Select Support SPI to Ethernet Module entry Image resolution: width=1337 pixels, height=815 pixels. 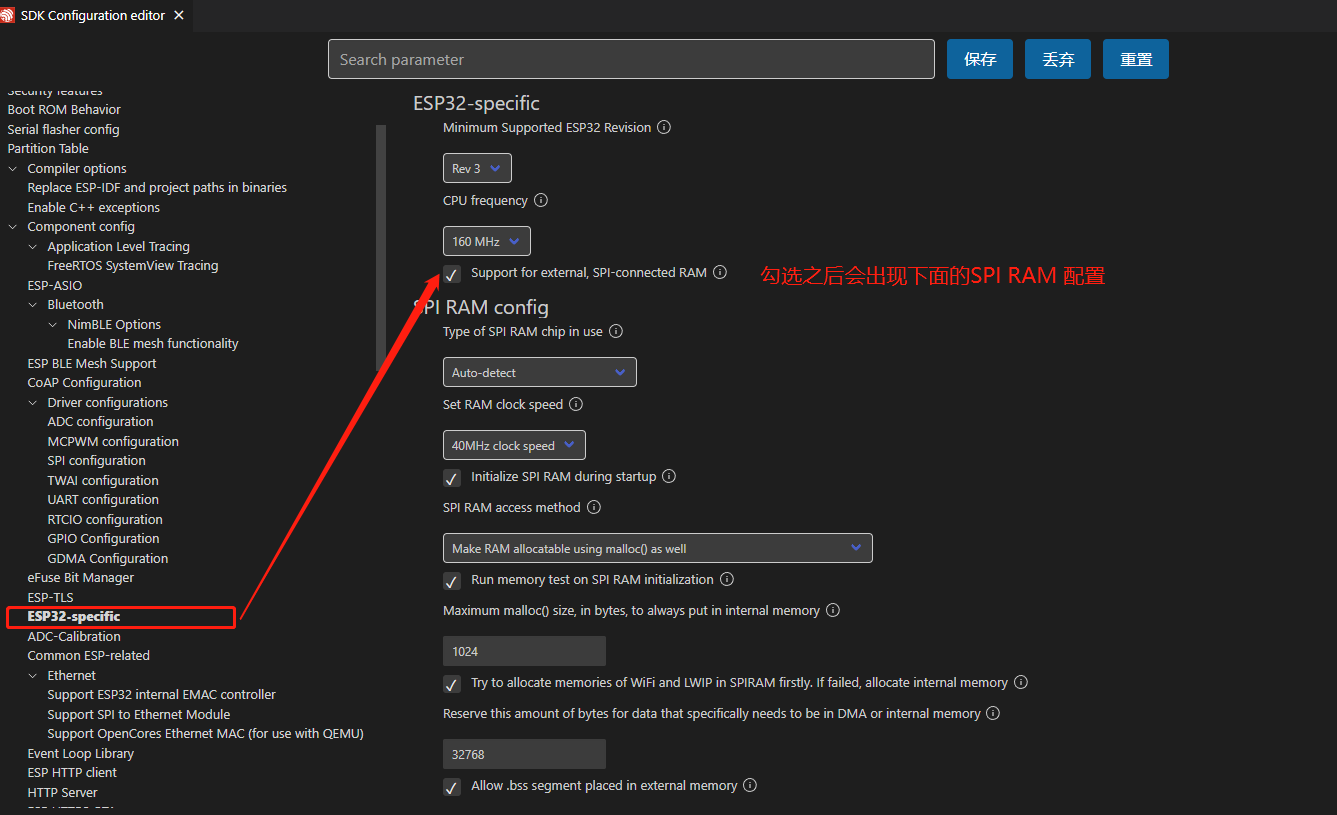138,714
